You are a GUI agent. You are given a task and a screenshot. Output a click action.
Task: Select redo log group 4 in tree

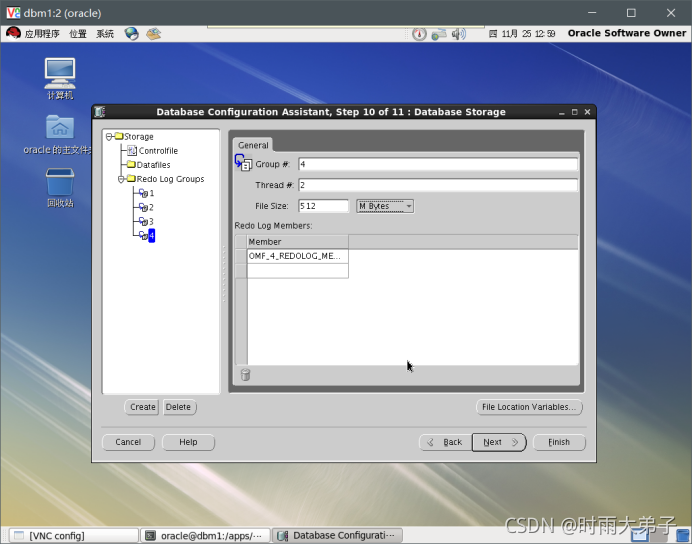click(x=151, y=236)
